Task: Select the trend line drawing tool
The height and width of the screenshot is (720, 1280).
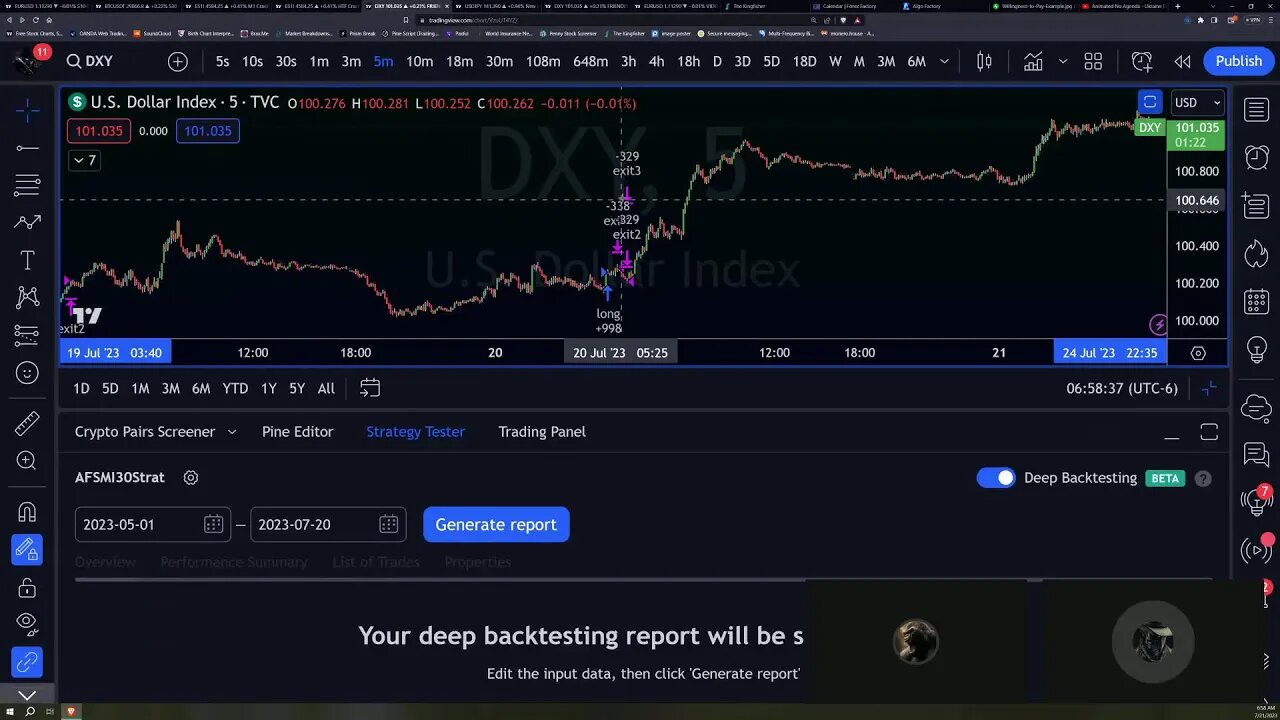Action: click(27, 149)
